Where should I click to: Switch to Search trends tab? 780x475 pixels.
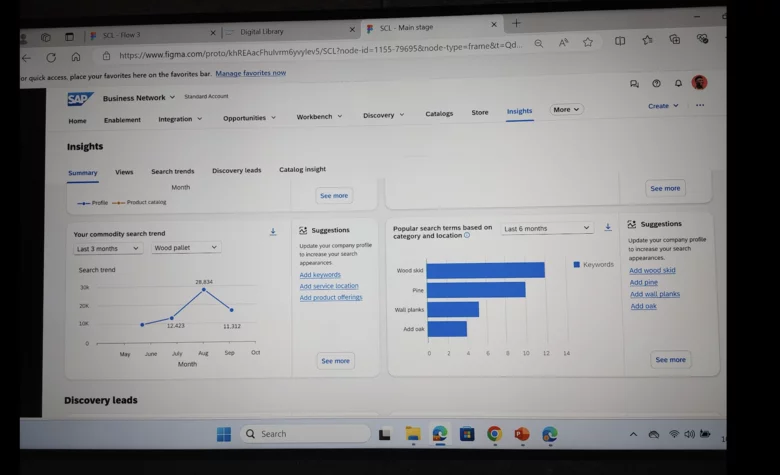coord(173,171)
